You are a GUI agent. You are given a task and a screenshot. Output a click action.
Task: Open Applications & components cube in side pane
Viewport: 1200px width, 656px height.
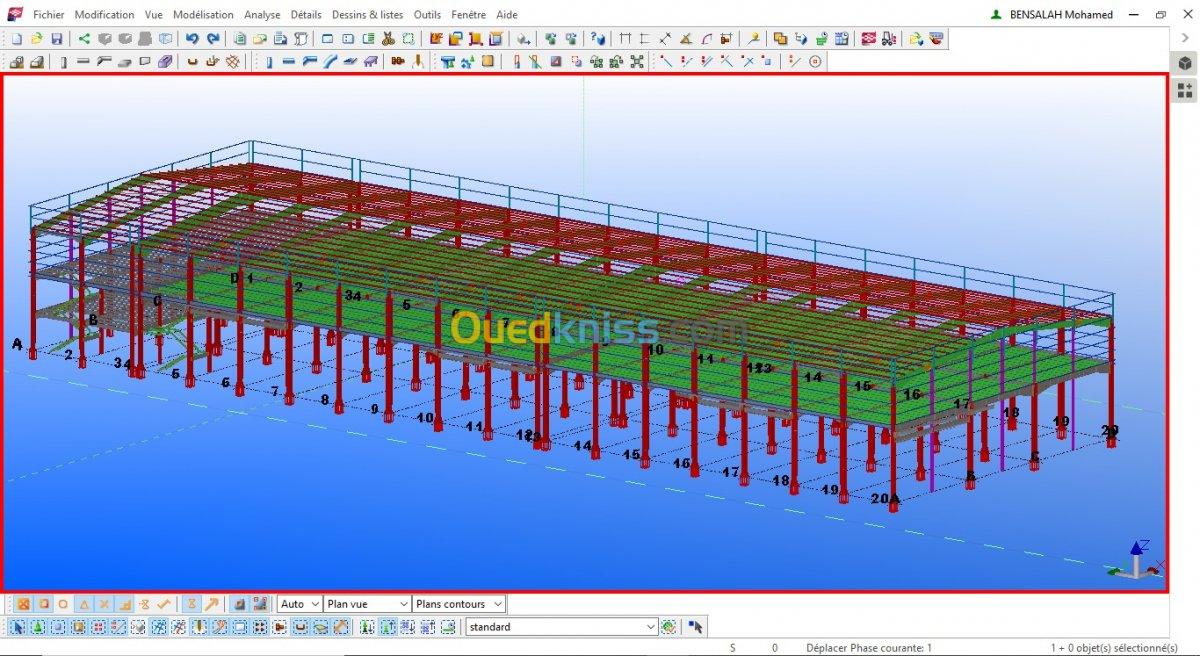[x=1185, y=64]
